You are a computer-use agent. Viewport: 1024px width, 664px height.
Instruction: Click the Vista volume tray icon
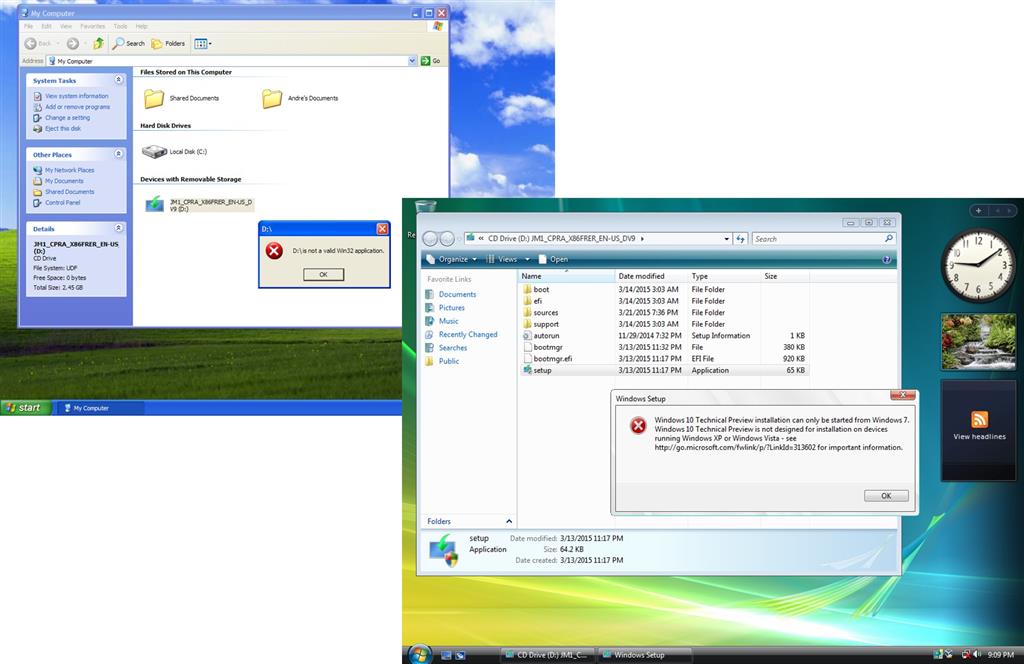click(x=977, y=654)
